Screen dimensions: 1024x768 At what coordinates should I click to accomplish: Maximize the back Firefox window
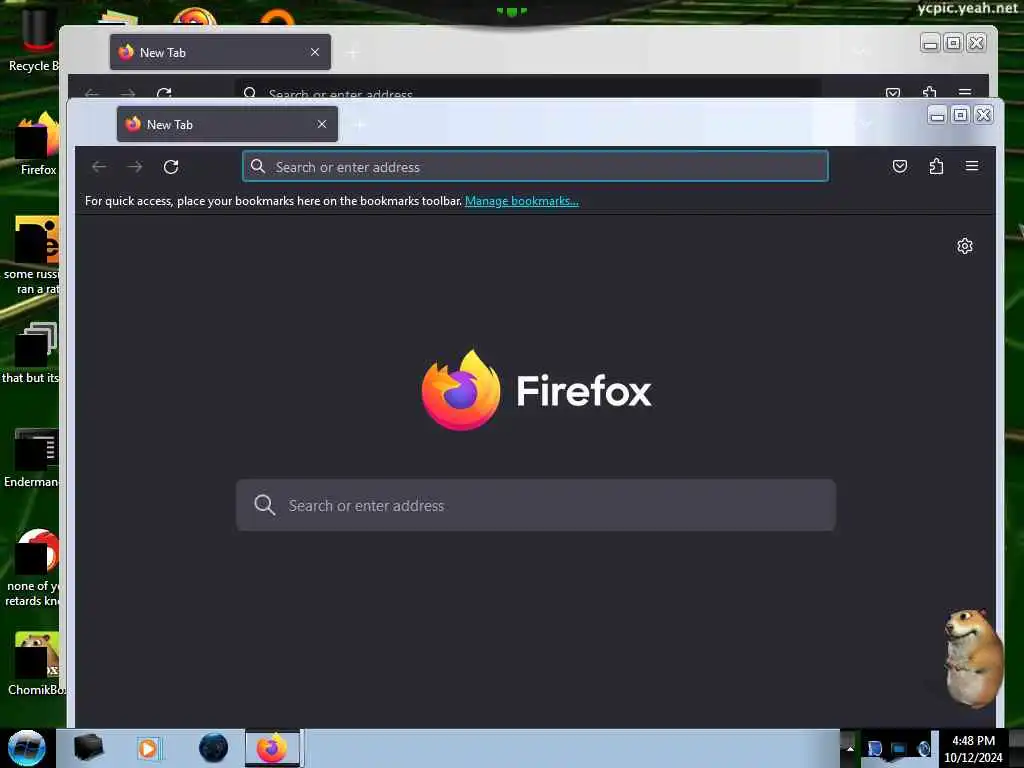point(953,43)
